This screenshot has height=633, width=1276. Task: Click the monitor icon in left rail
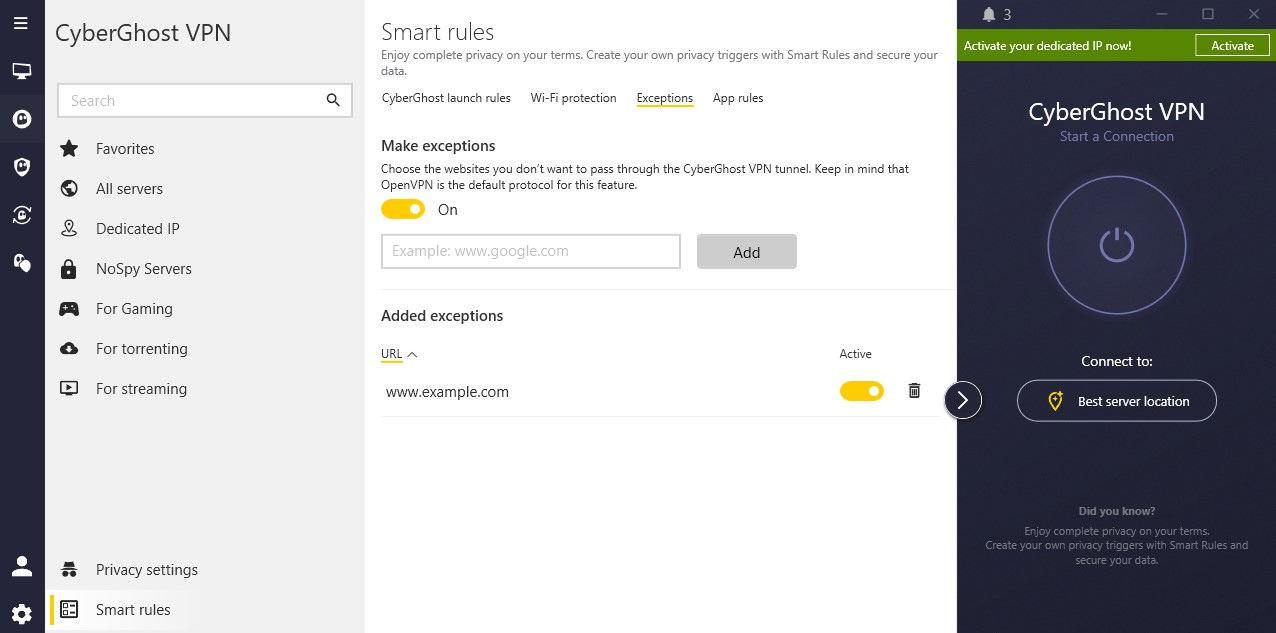coord(21,71)
